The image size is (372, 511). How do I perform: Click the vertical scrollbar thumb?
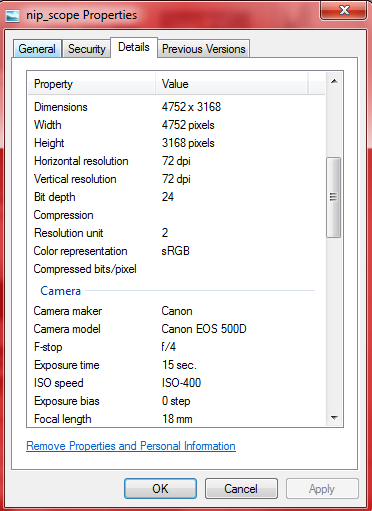click(333, 197)
